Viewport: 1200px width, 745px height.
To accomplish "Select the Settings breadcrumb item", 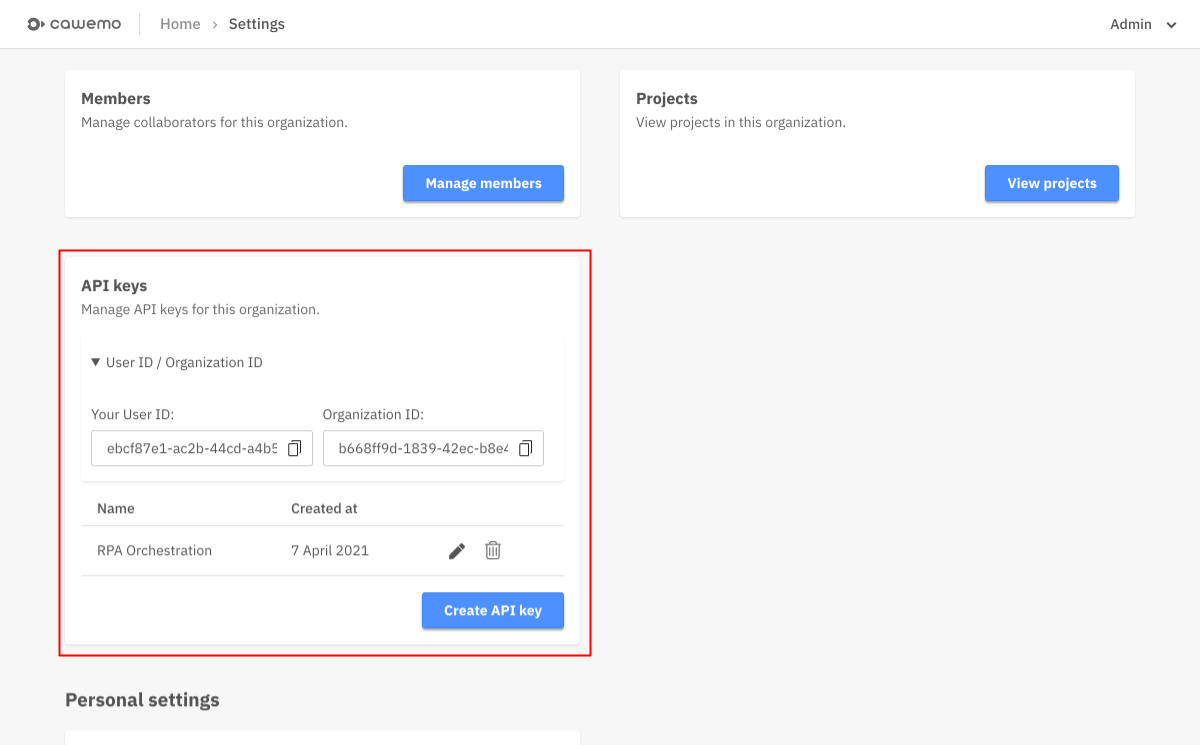I will 257,24.
